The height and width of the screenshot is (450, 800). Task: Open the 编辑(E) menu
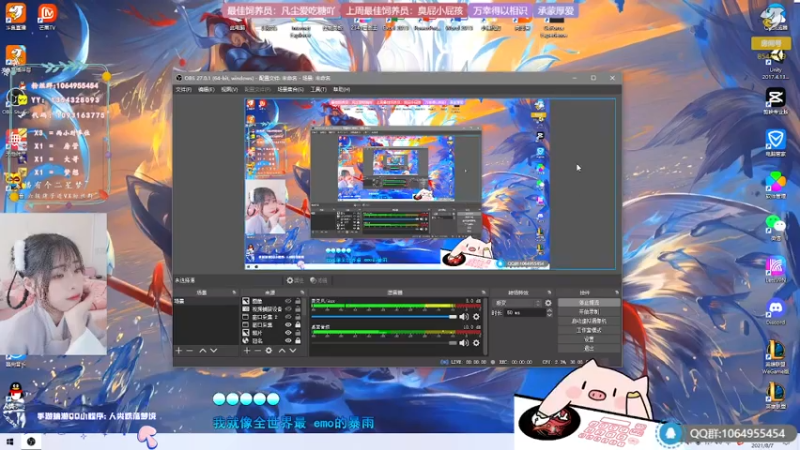(x=206, y=89)
